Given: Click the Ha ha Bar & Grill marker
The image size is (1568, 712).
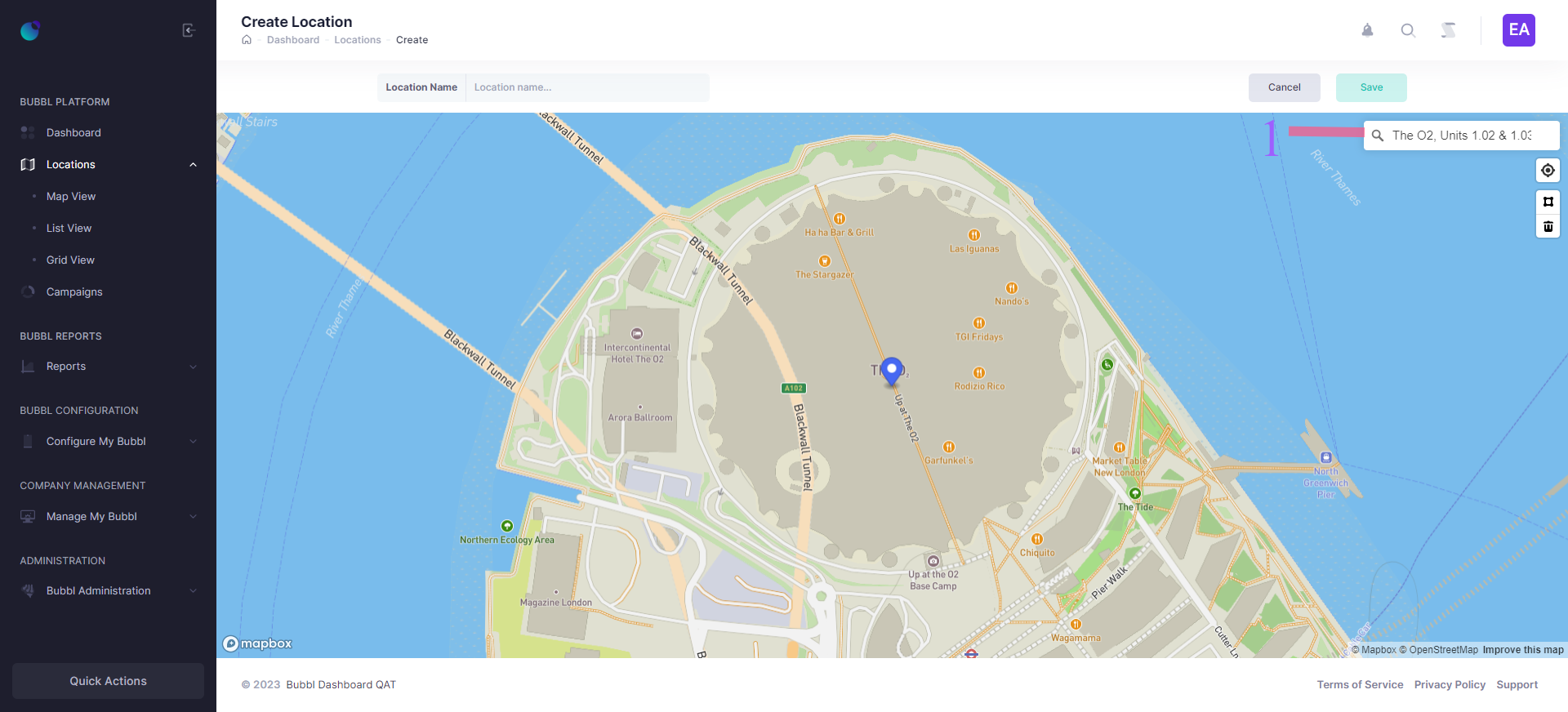Looking at the screenshot, I should 840,219.
